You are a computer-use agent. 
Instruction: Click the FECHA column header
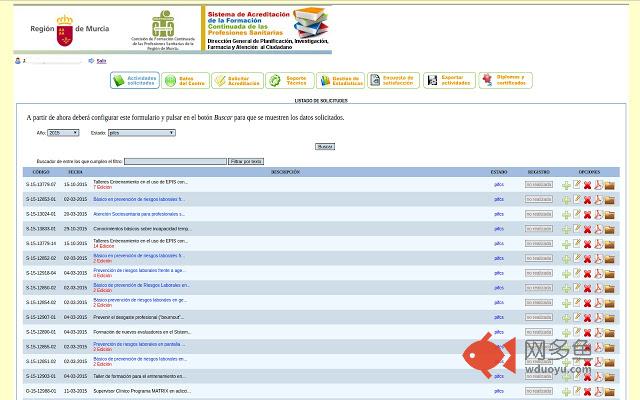76,172
